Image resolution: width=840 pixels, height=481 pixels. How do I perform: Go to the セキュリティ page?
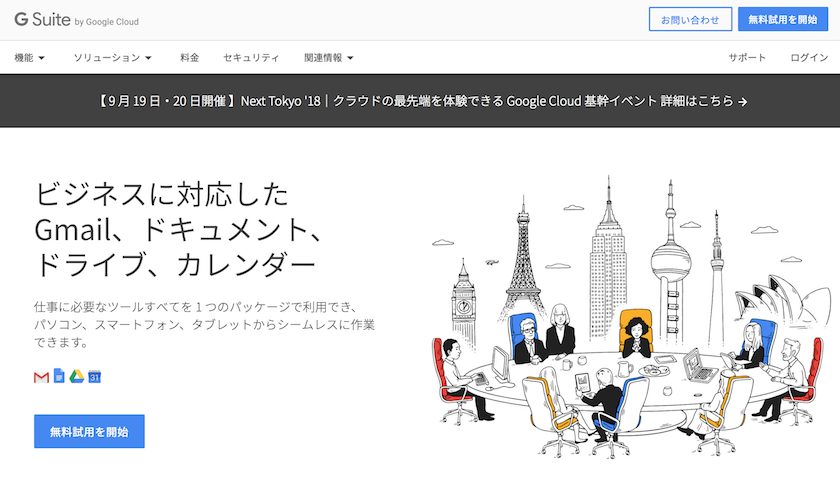click(251, 57)
